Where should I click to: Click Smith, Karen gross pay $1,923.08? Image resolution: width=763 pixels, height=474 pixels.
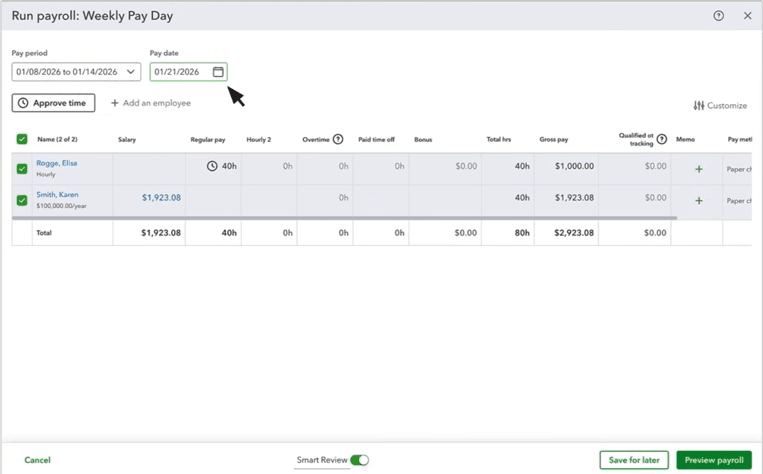[x=574, y=198]
